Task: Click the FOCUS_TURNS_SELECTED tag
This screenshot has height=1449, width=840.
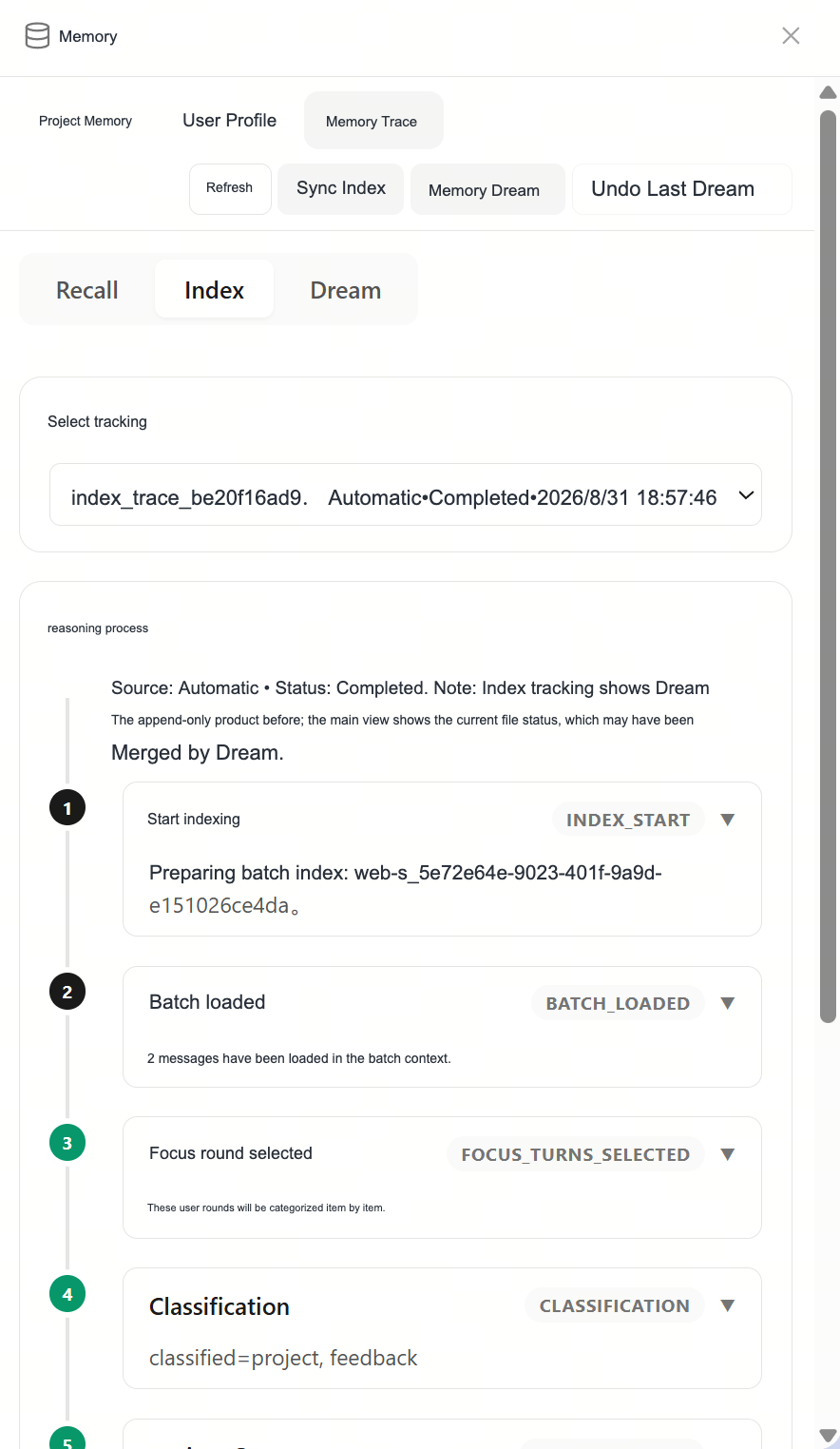Action: (576, 1154)
